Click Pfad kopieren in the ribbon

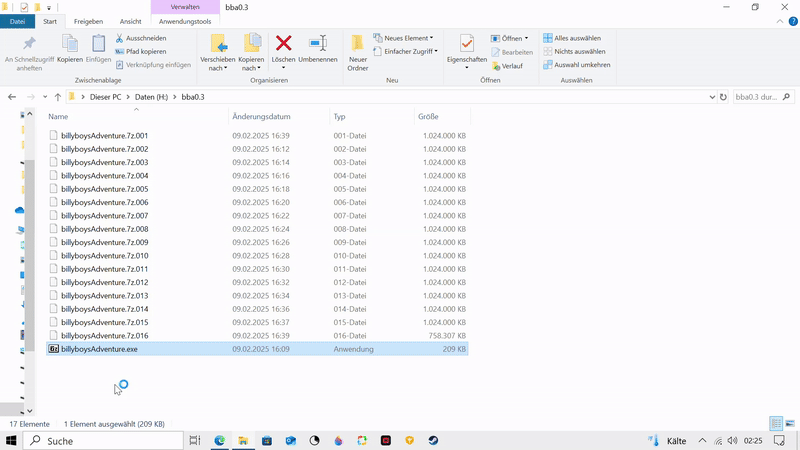[146, 51]
